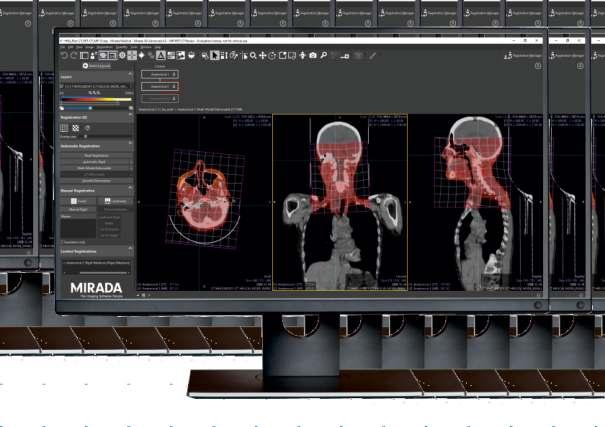Click the sagittal fused CT view
605x427 pixels.
point(476,202)
